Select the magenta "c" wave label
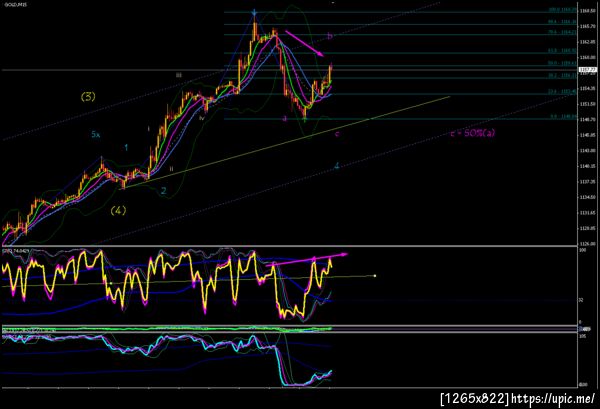The height and width of the screenshot is (409, 600). click(337, 134)
